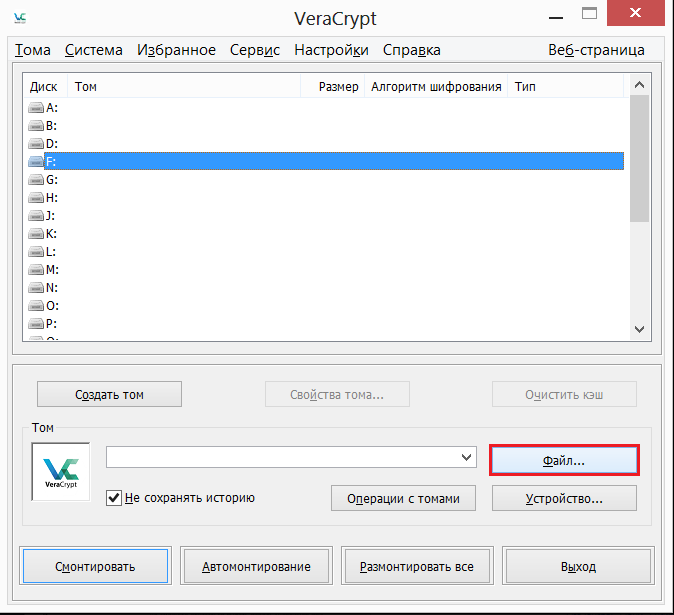This screenshot has height=615, width=674.
Task: Click the drive list scroll up arrow
Action: tap(639, 85)
